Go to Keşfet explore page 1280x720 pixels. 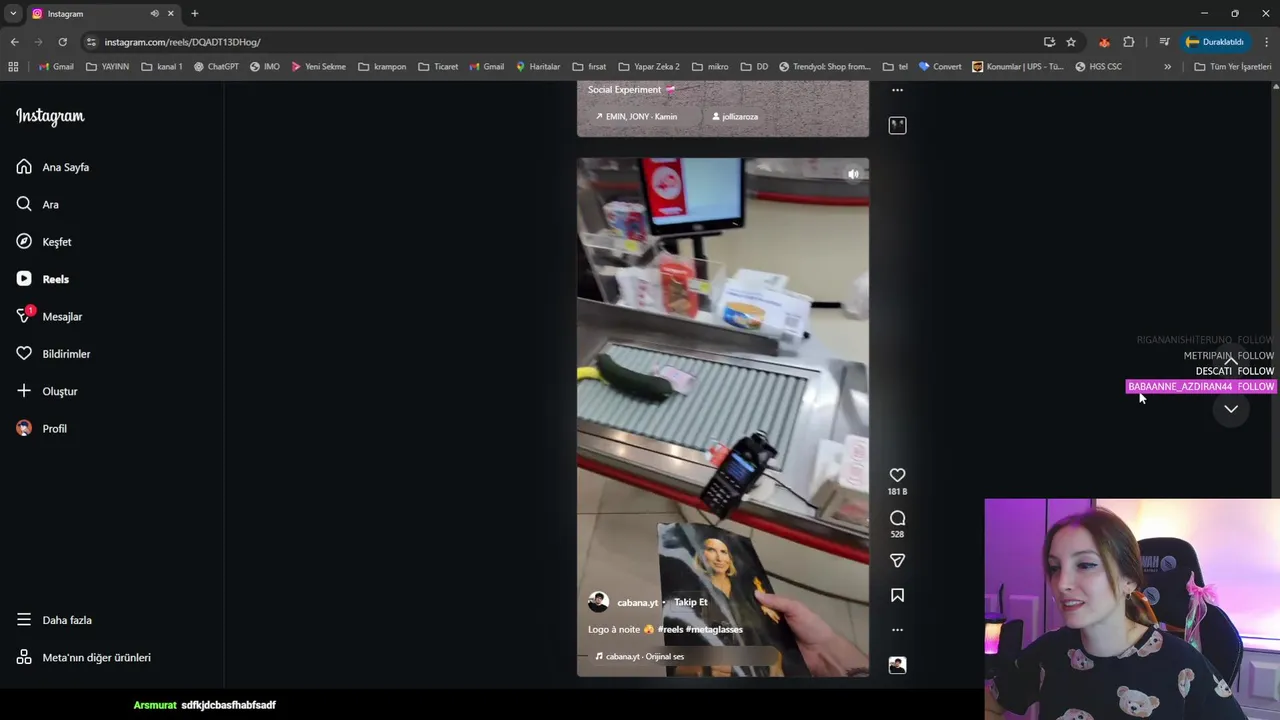click(x=44, y=242)
